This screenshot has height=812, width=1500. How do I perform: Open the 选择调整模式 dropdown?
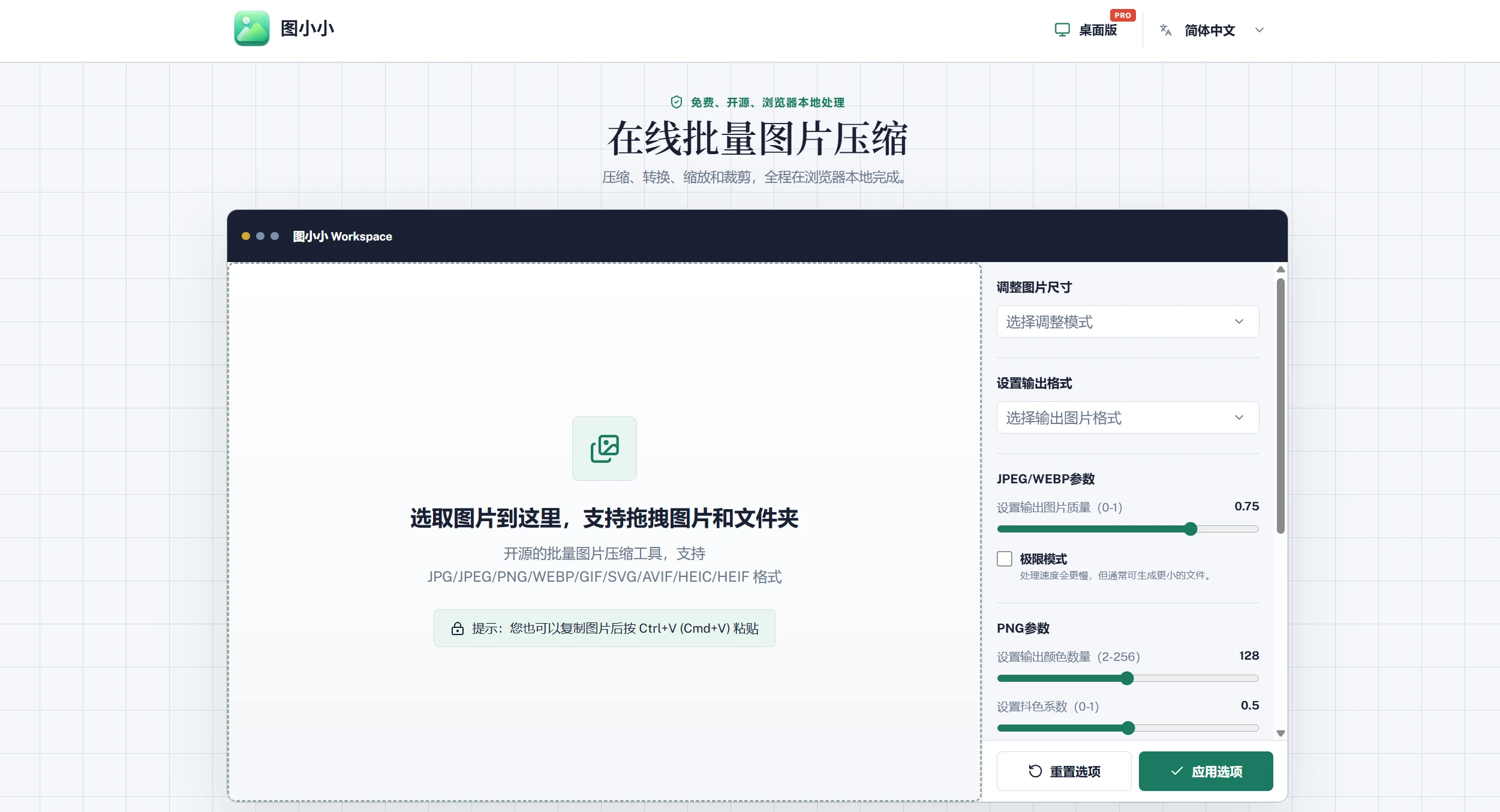1127,322
